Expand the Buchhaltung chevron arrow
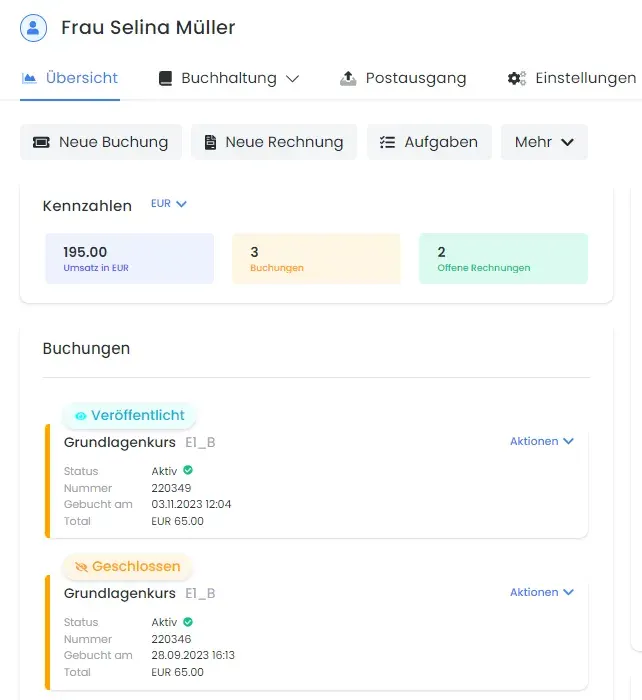Image resolution: width=642 pixels, height=700 pixels. tap(292, 79)
